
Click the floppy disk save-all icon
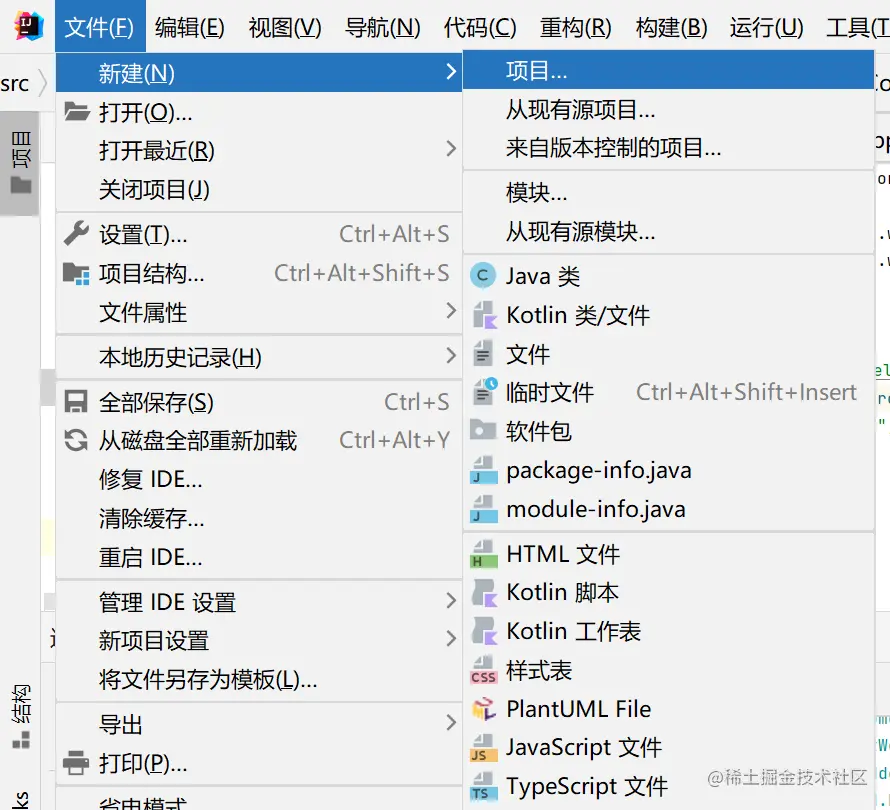point(76,401)
